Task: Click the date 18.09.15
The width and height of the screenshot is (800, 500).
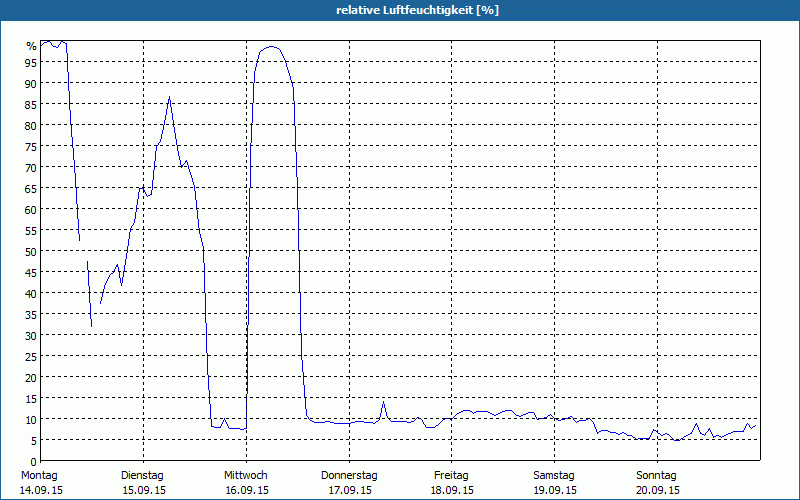Action: [452, 491]
